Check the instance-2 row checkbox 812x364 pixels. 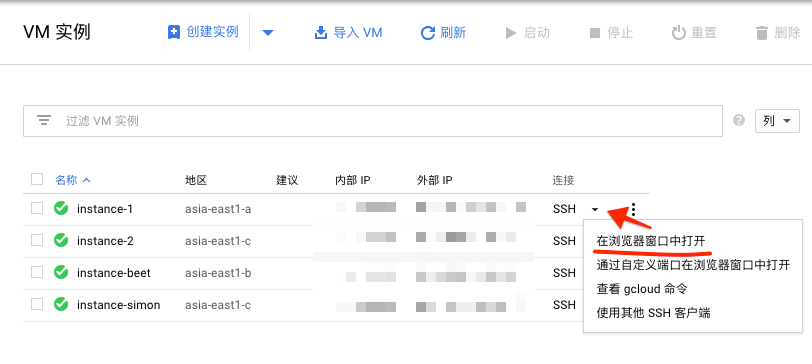click(37, 241)
